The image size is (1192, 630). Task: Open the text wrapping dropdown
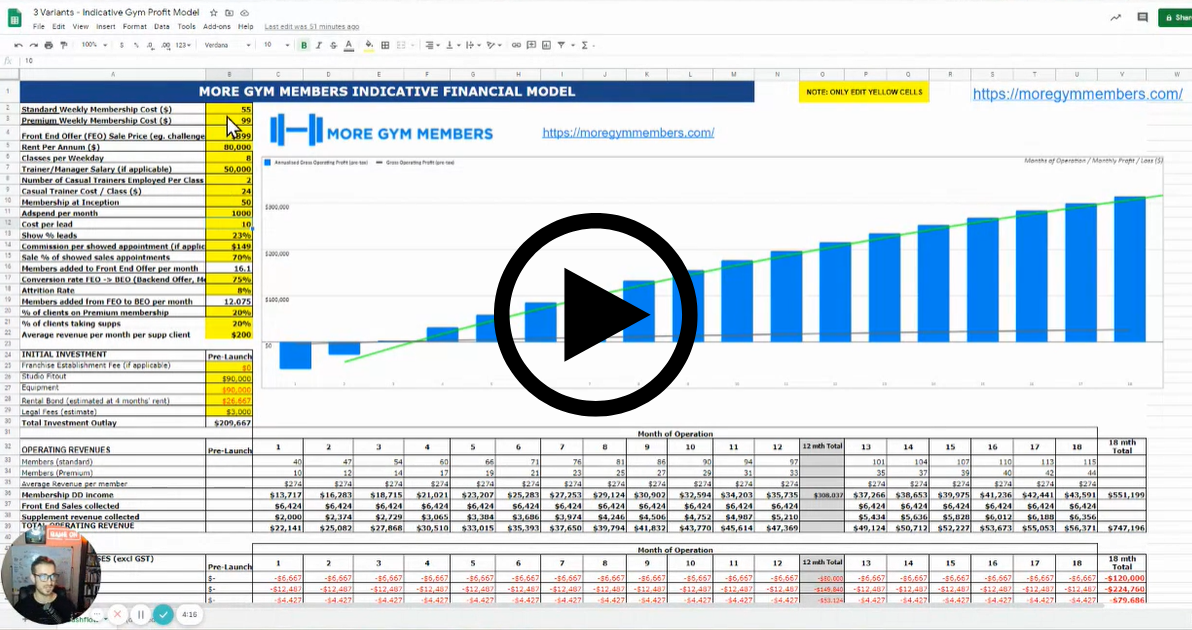click(x=472, y=46)
